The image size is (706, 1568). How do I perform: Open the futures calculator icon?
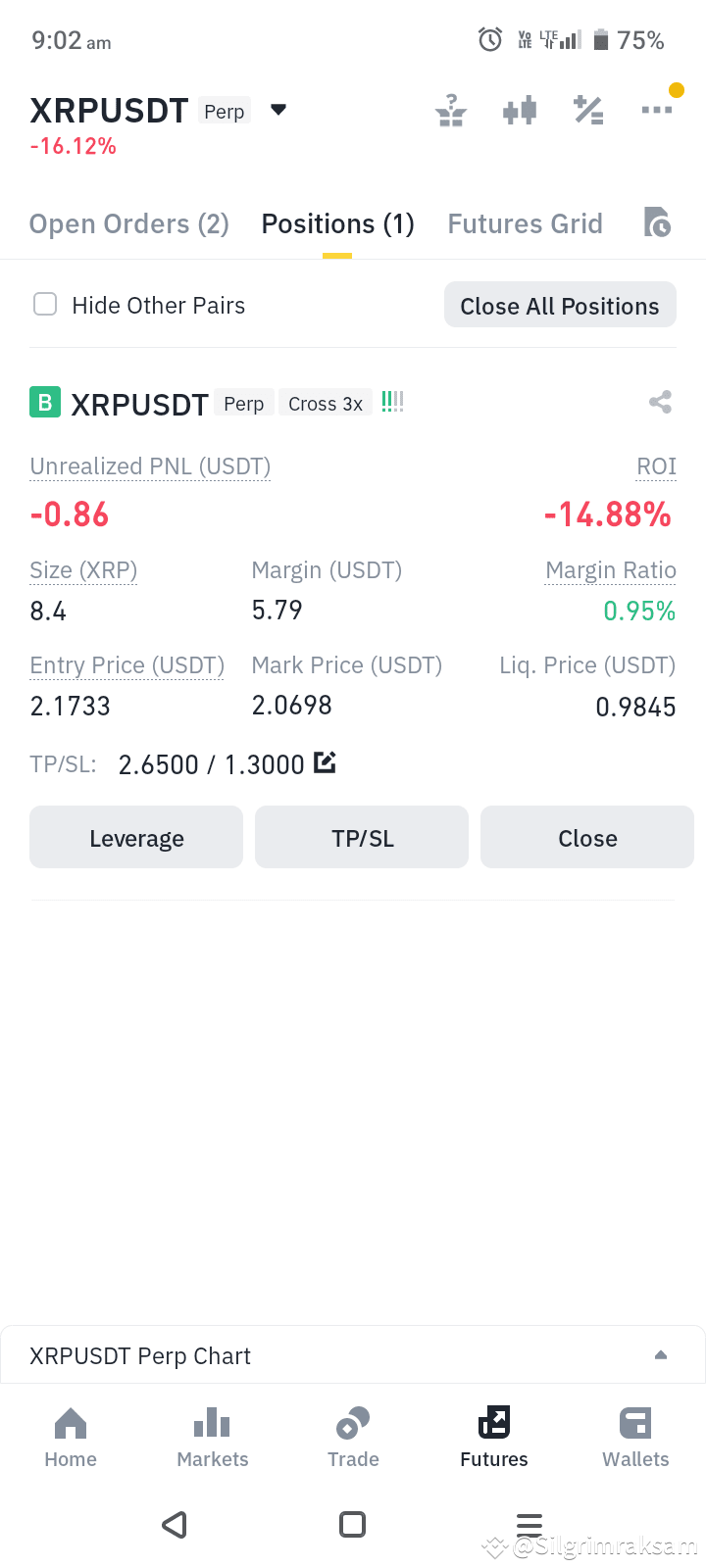coord(588,111)
